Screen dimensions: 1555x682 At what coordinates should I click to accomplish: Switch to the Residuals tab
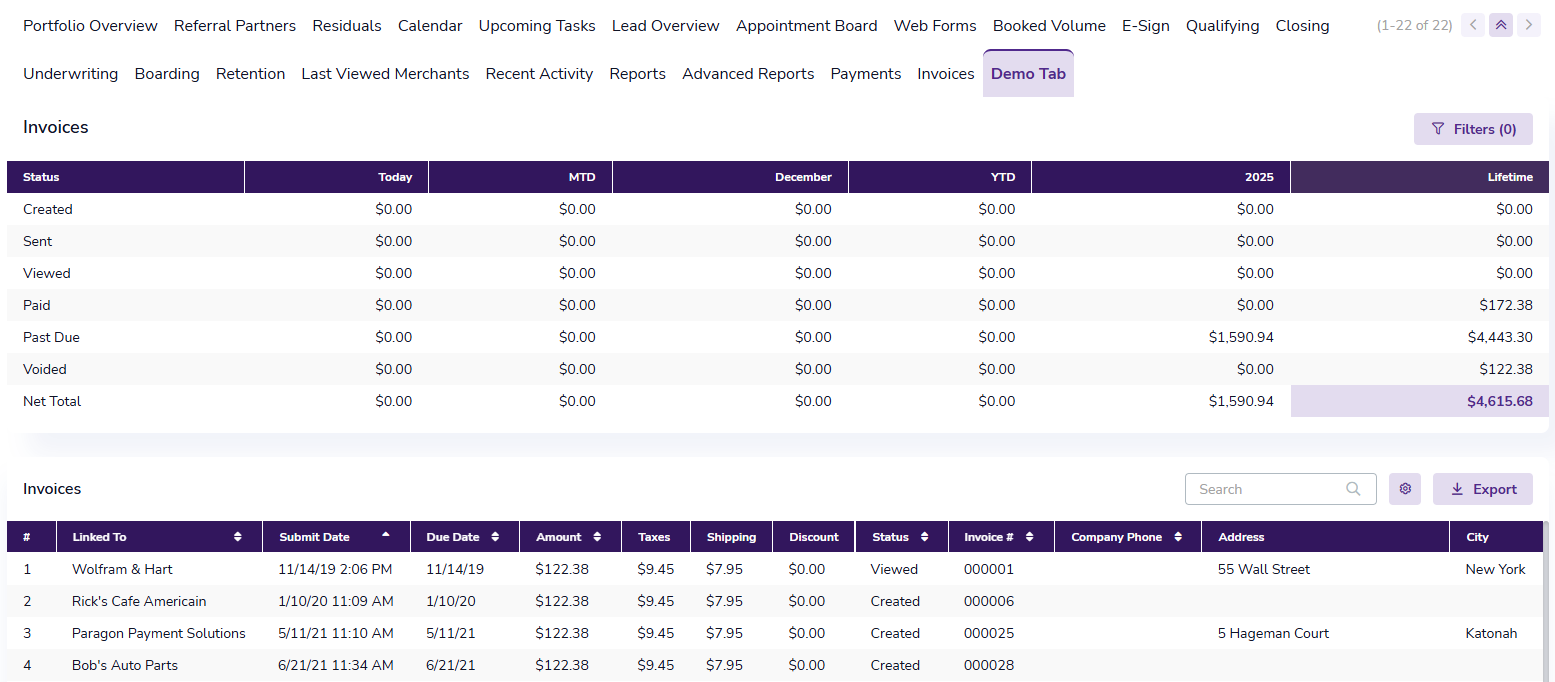point(347,26)
